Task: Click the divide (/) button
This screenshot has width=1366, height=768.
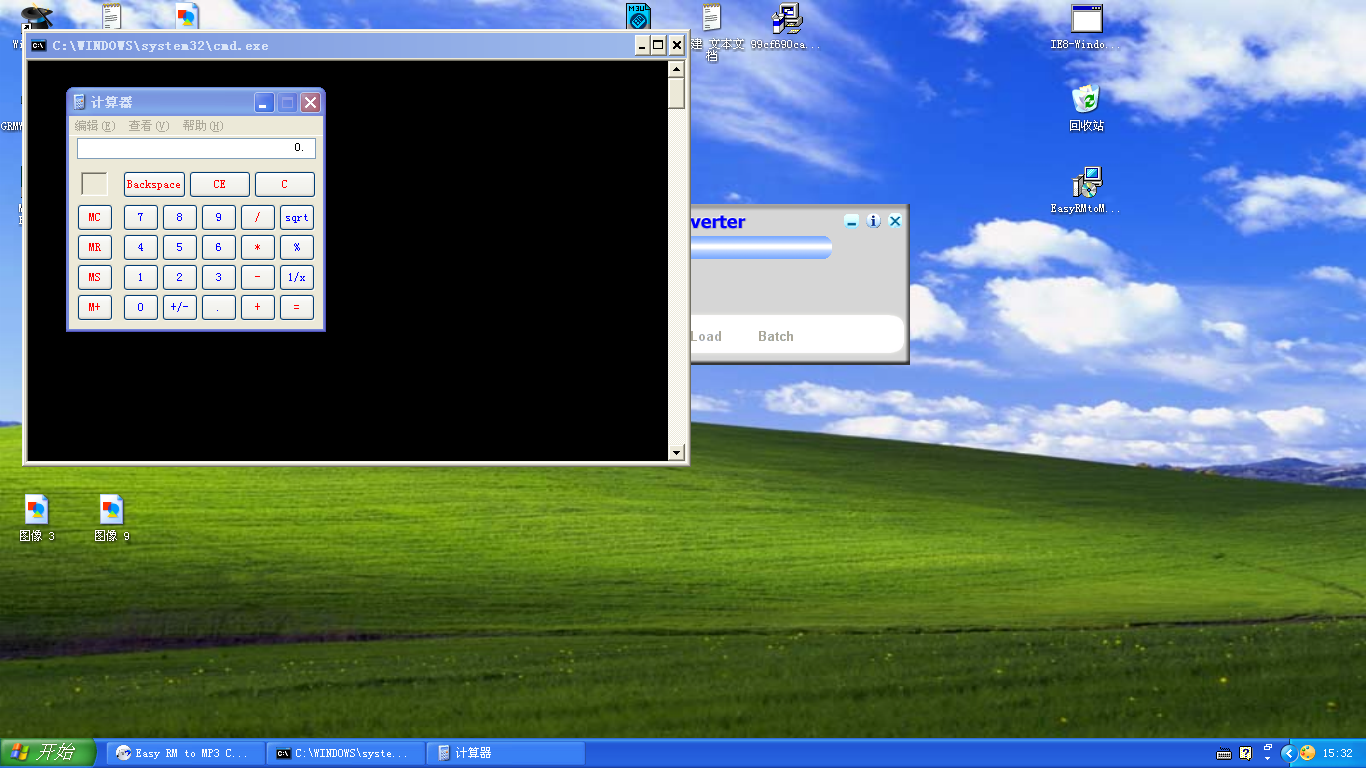Action: coord(258,217)
